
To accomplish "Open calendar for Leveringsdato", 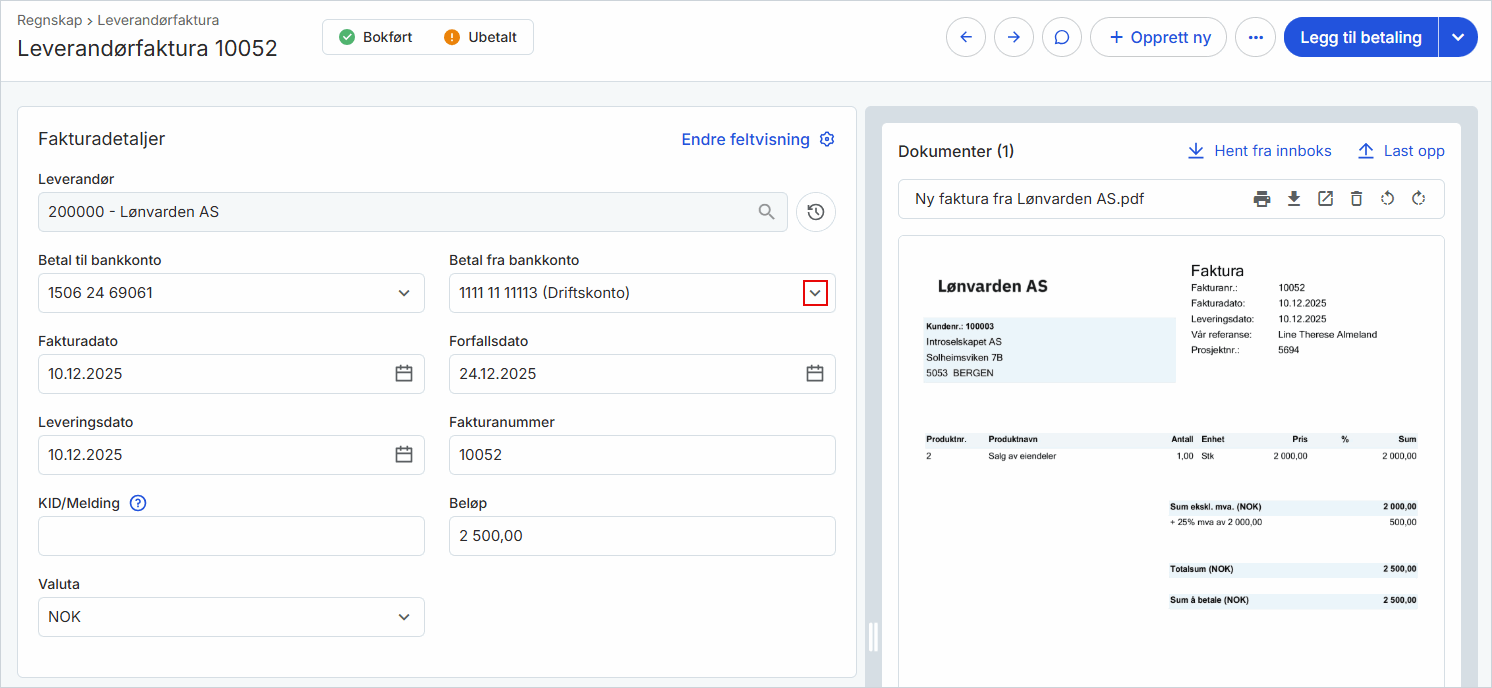I will [x=404, y=455].
